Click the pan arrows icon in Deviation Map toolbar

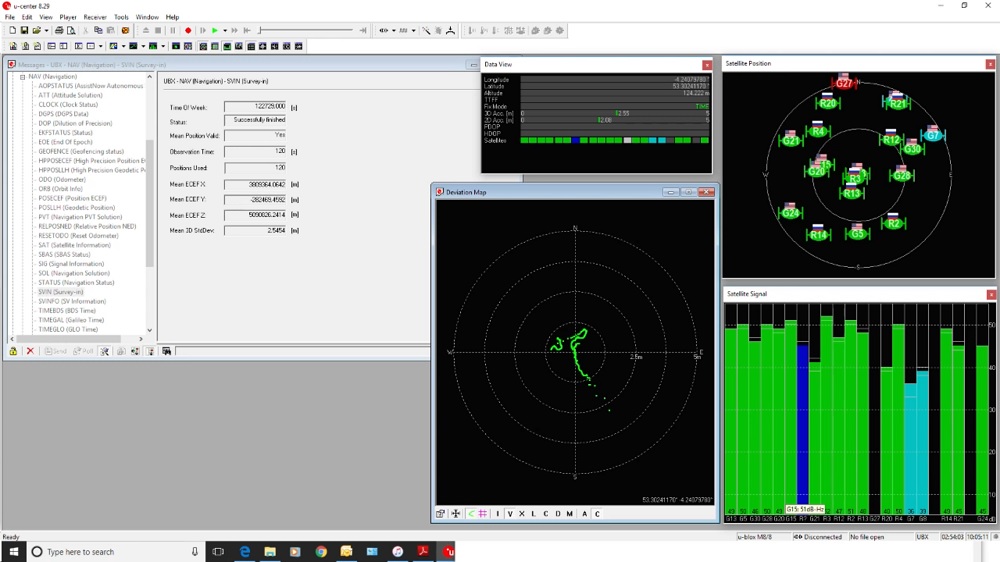point(455,514)
